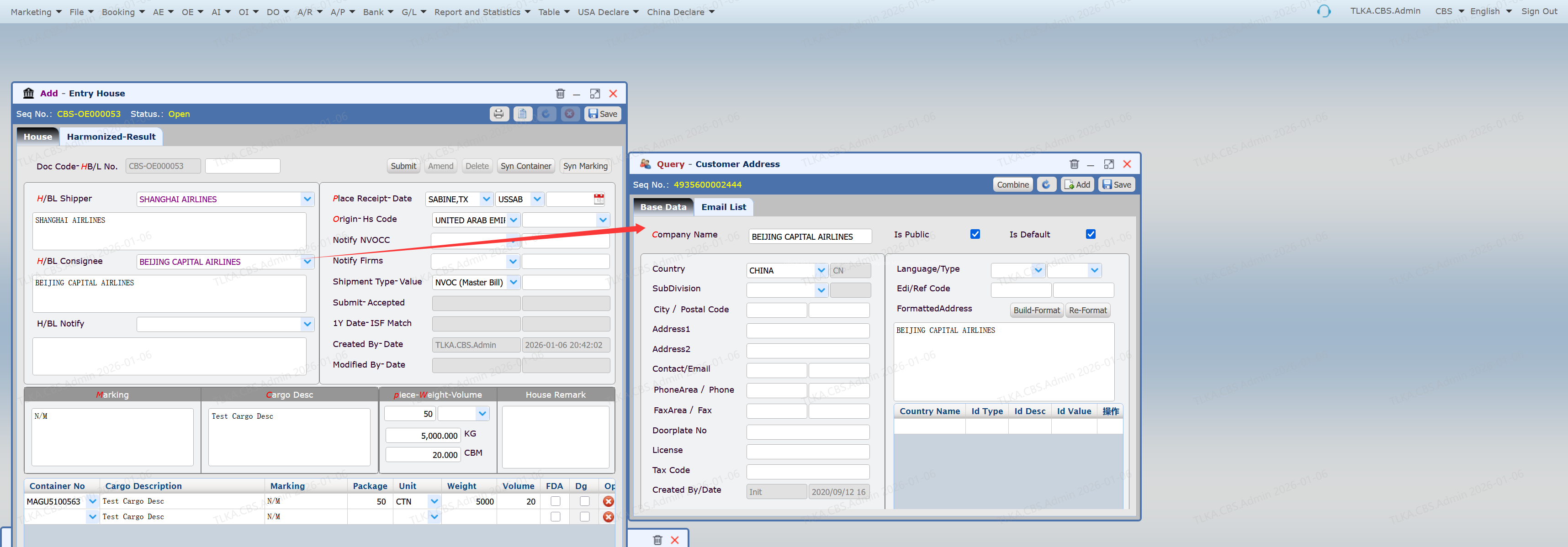The image size is (1568, 547).
Task: Delete the MAGU5100563 container row
Action: coord(608,501)
